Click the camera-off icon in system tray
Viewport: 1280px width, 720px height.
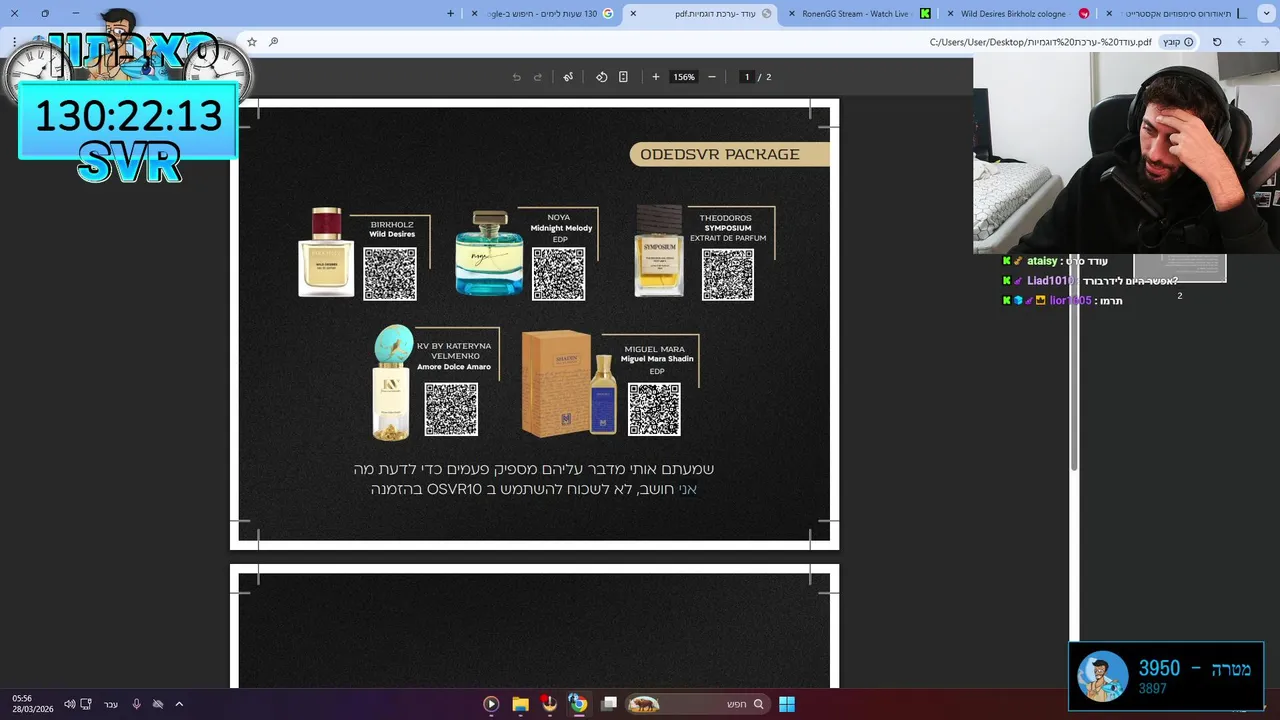158,704
